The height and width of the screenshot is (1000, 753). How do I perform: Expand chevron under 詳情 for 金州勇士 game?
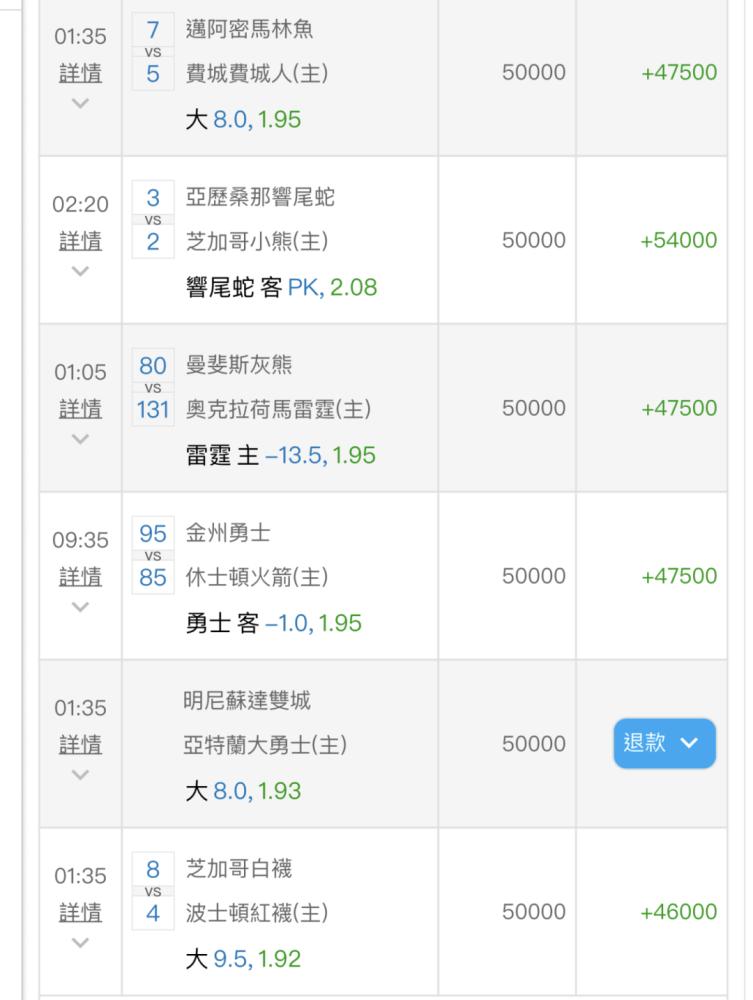(x=80, y=607)
